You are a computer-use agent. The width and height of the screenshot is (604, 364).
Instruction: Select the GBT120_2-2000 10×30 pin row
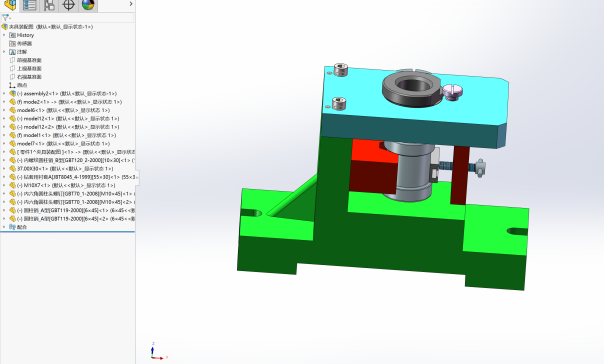(76, 160)
